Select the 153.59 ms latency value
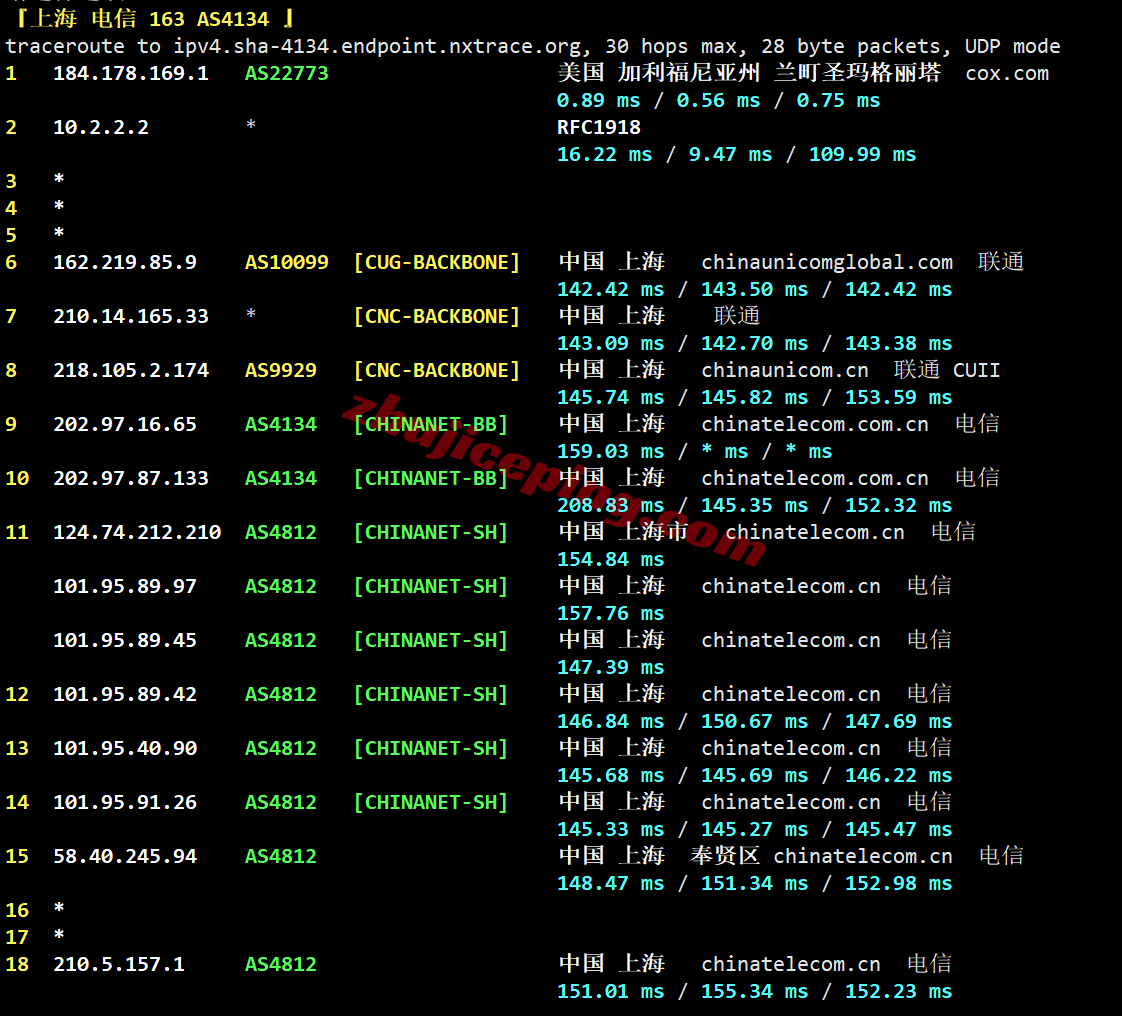The height and width of the screenshot is (1016, 1122). tap(898, 398)
